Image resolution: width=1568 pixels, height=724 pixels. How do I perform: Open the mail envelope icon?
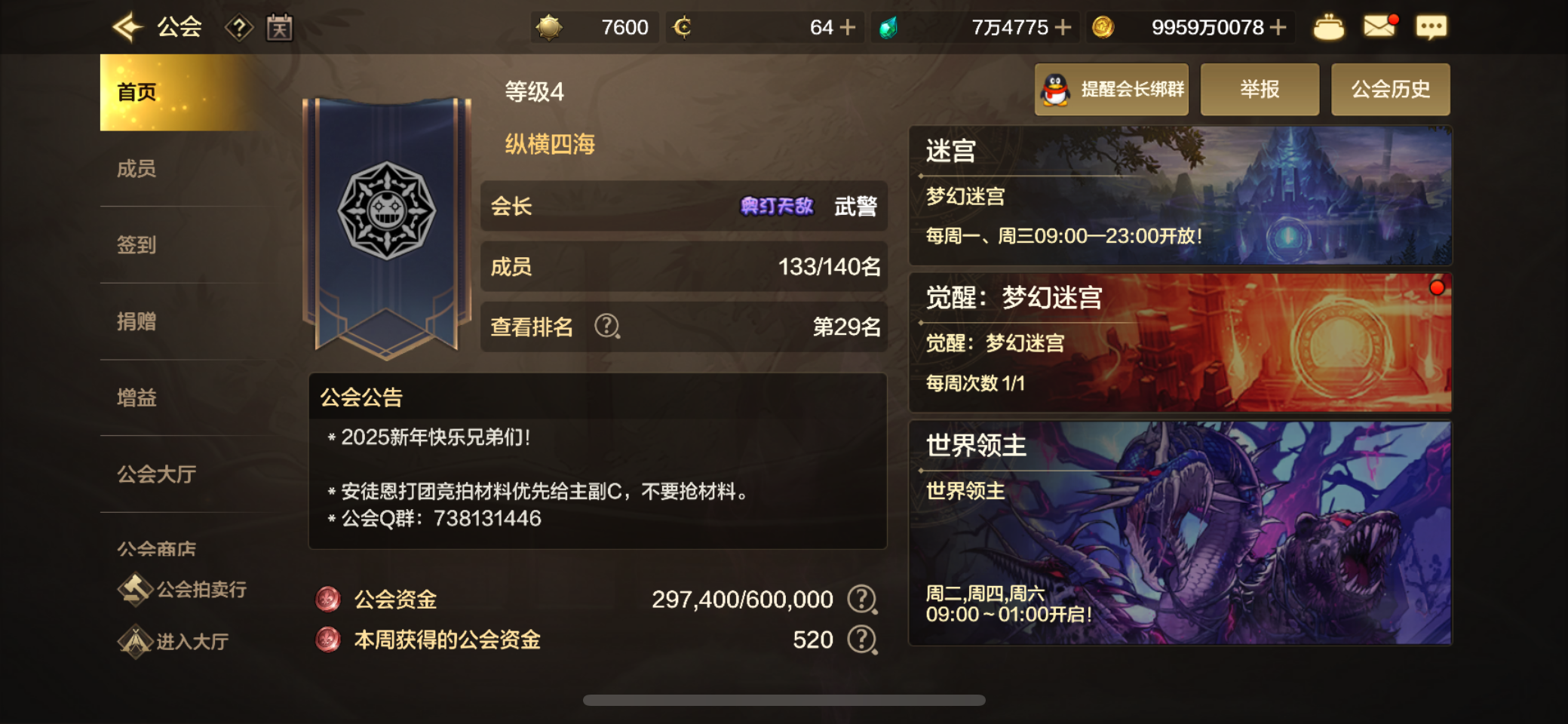pyautogui.click(x=1380, y=27)
